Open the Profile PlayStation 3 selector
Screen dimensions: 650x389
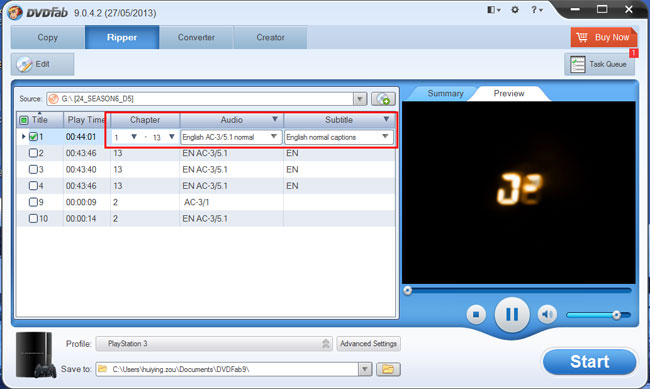click(x=214, y=343)
